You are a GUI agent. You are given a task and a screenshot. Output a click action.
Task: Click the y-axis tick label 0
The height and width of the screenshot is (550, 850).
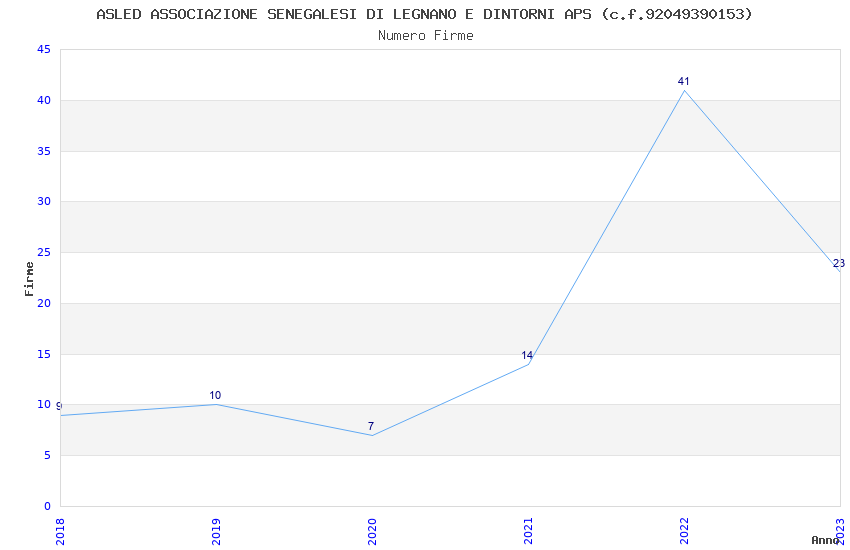point(48,507)
